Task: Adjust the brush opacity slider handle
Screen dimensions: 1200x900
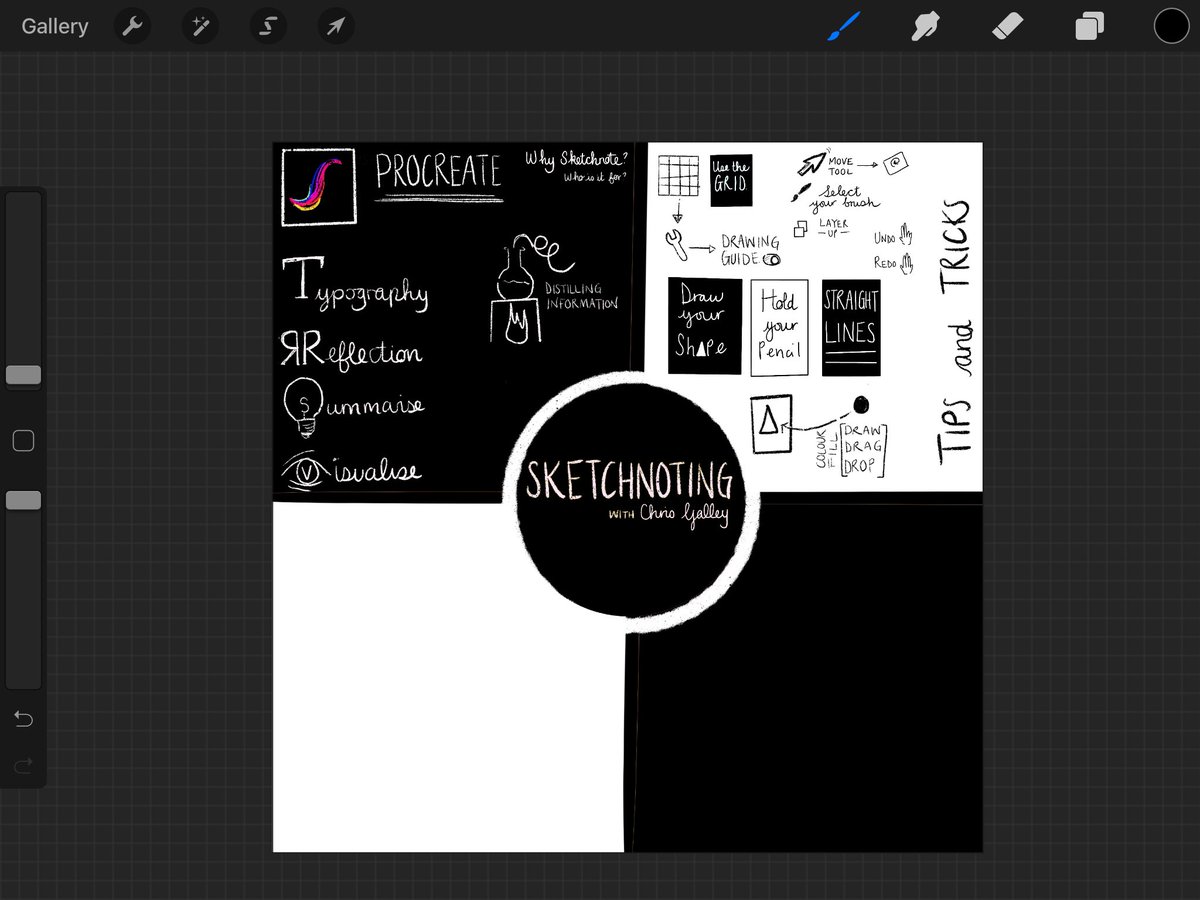Action: coord(23,500)
